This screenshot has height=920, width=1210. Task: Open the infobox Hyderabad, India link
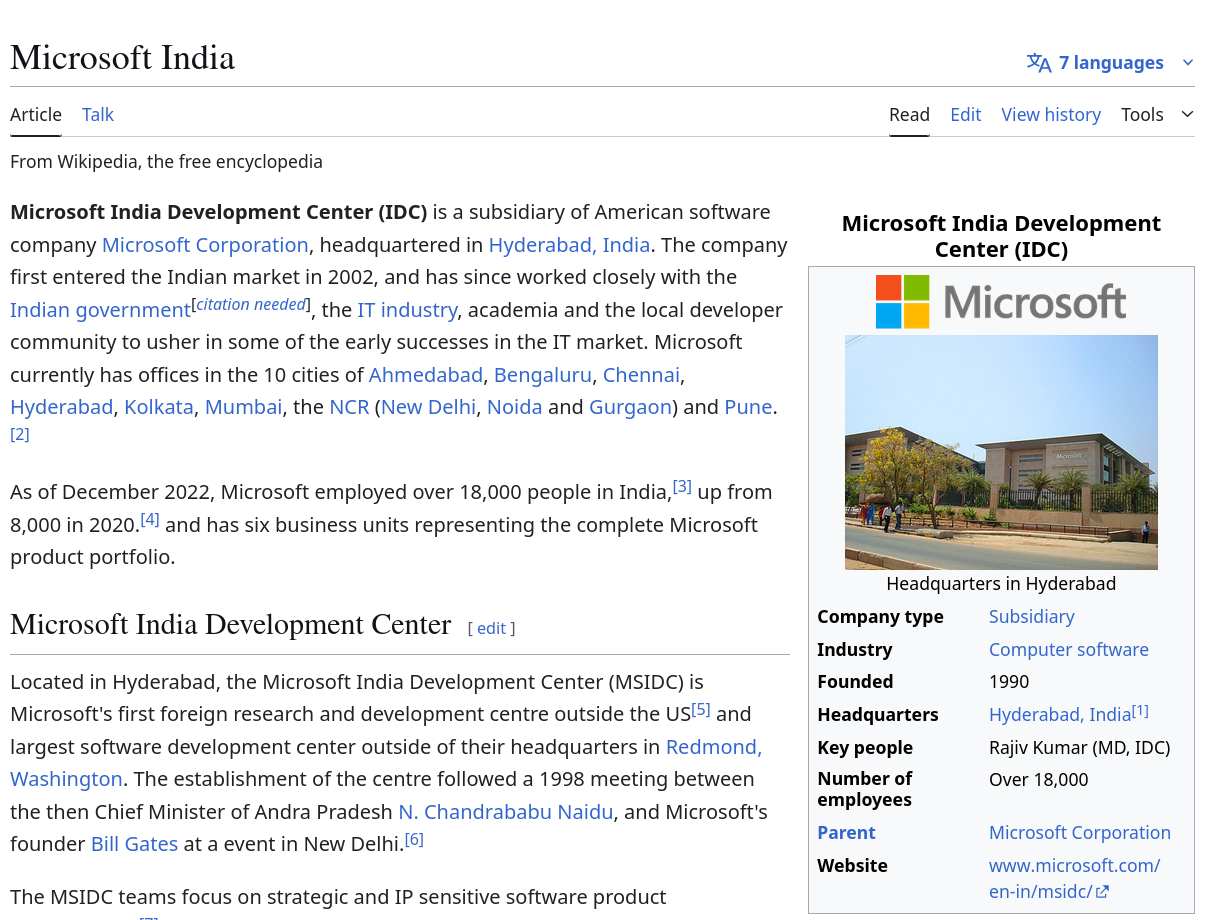tap(1060, 715)
